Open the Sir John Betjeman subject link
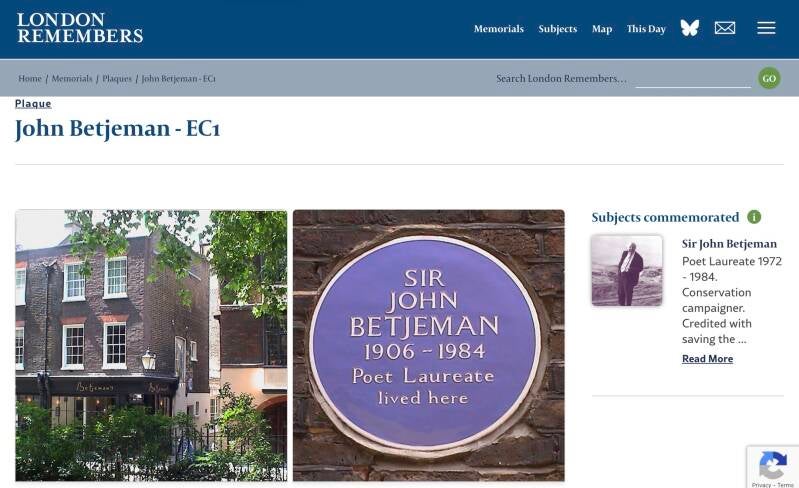The height and width of the screenshot is (488, 799). 729,244
